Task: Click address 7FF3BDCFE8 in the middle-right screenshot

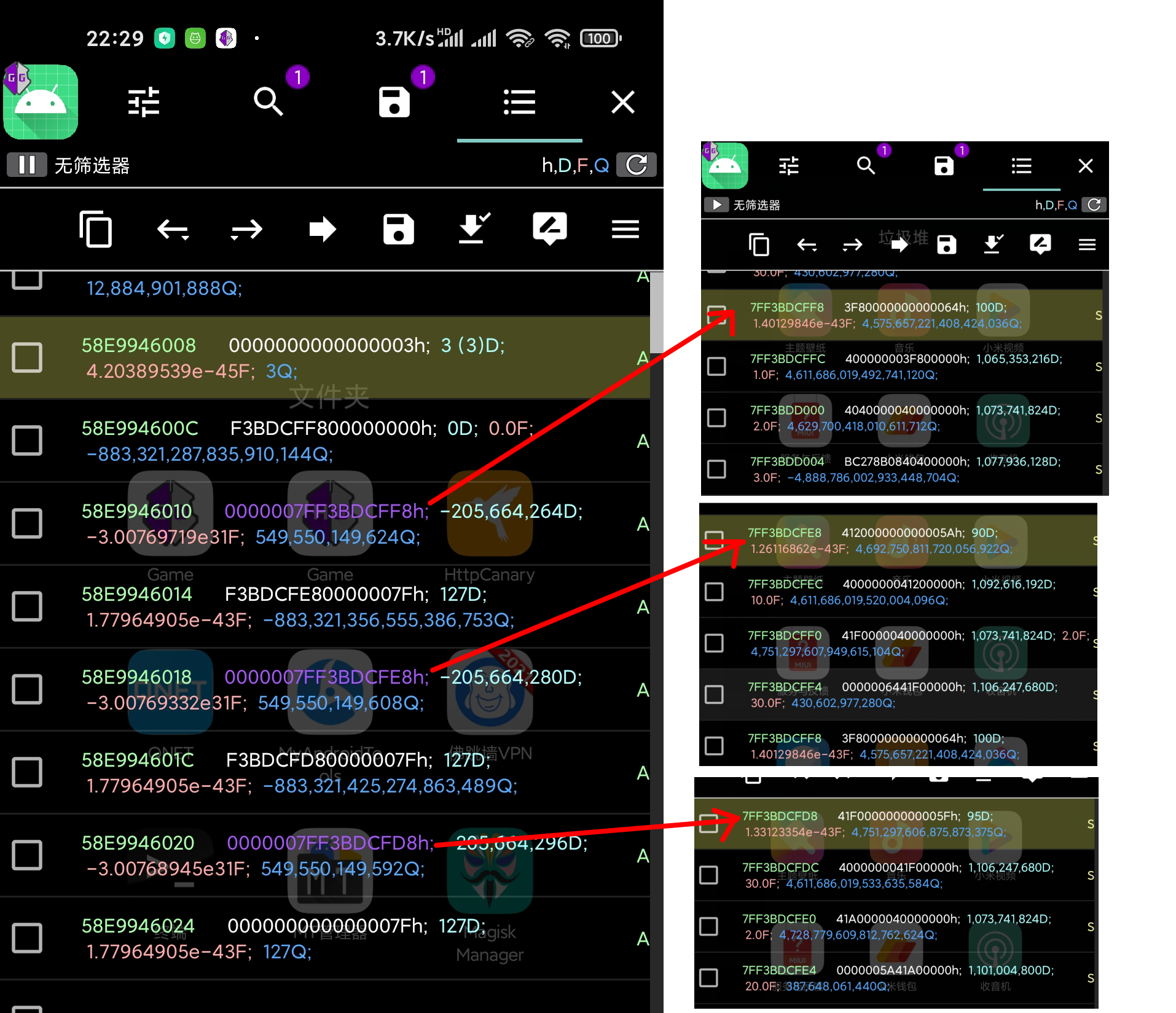Action: point(785,533)
